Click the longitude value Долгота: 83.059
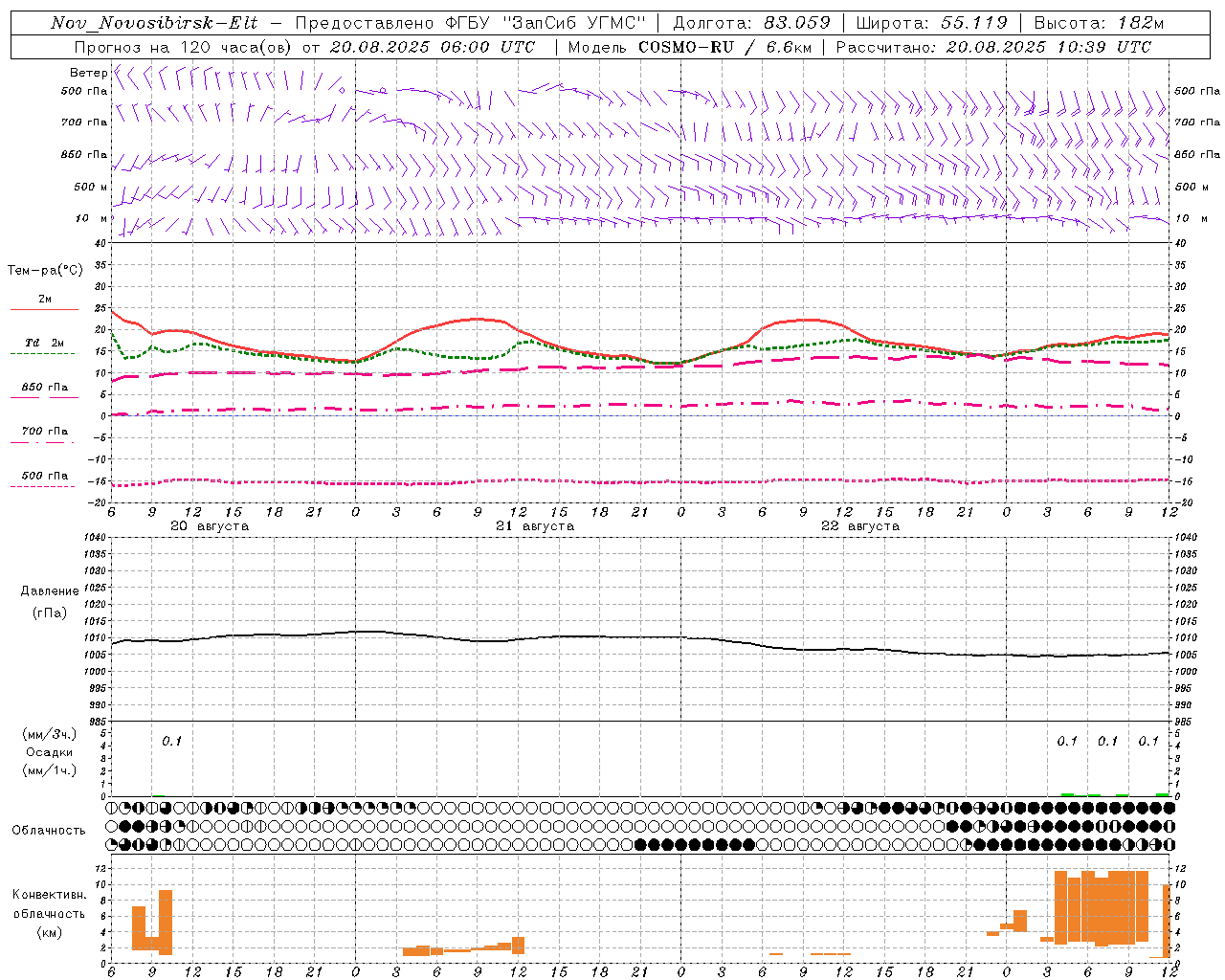 click(751, 23)
